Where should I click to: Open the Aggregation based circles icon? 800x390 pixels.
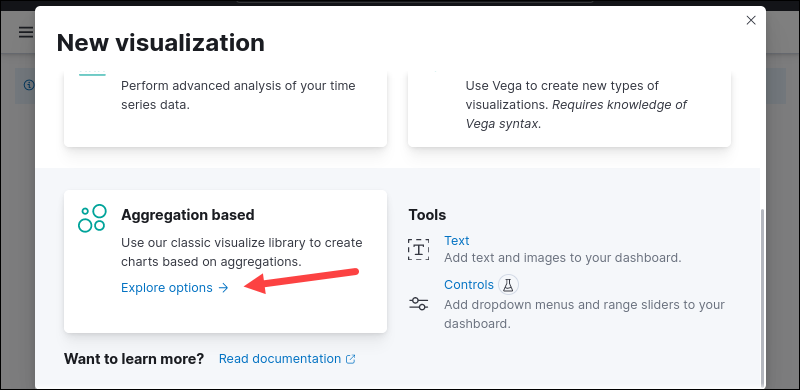(x=92, y=218)
